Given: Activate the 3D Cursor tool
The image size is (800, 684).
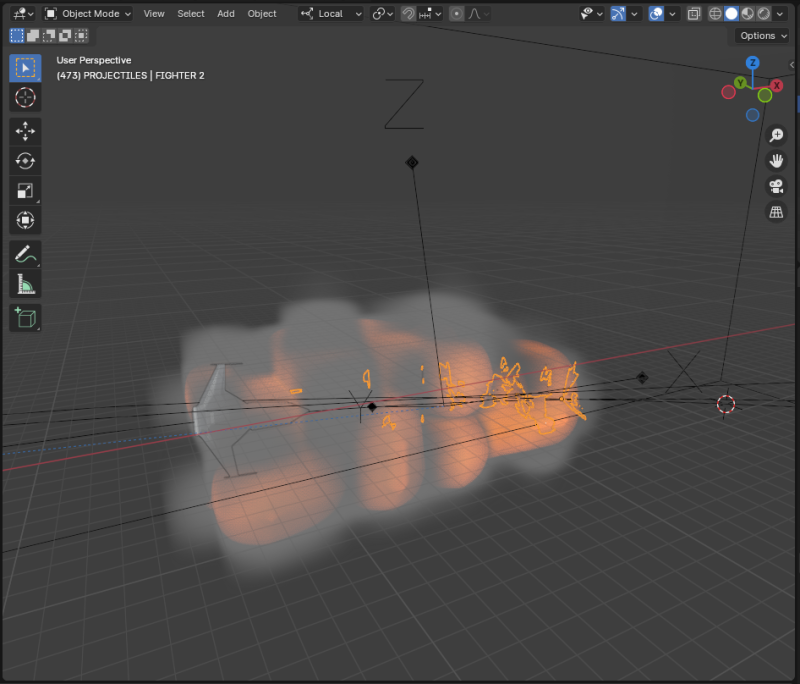Looking at the screenshot, I should [25, 97].
